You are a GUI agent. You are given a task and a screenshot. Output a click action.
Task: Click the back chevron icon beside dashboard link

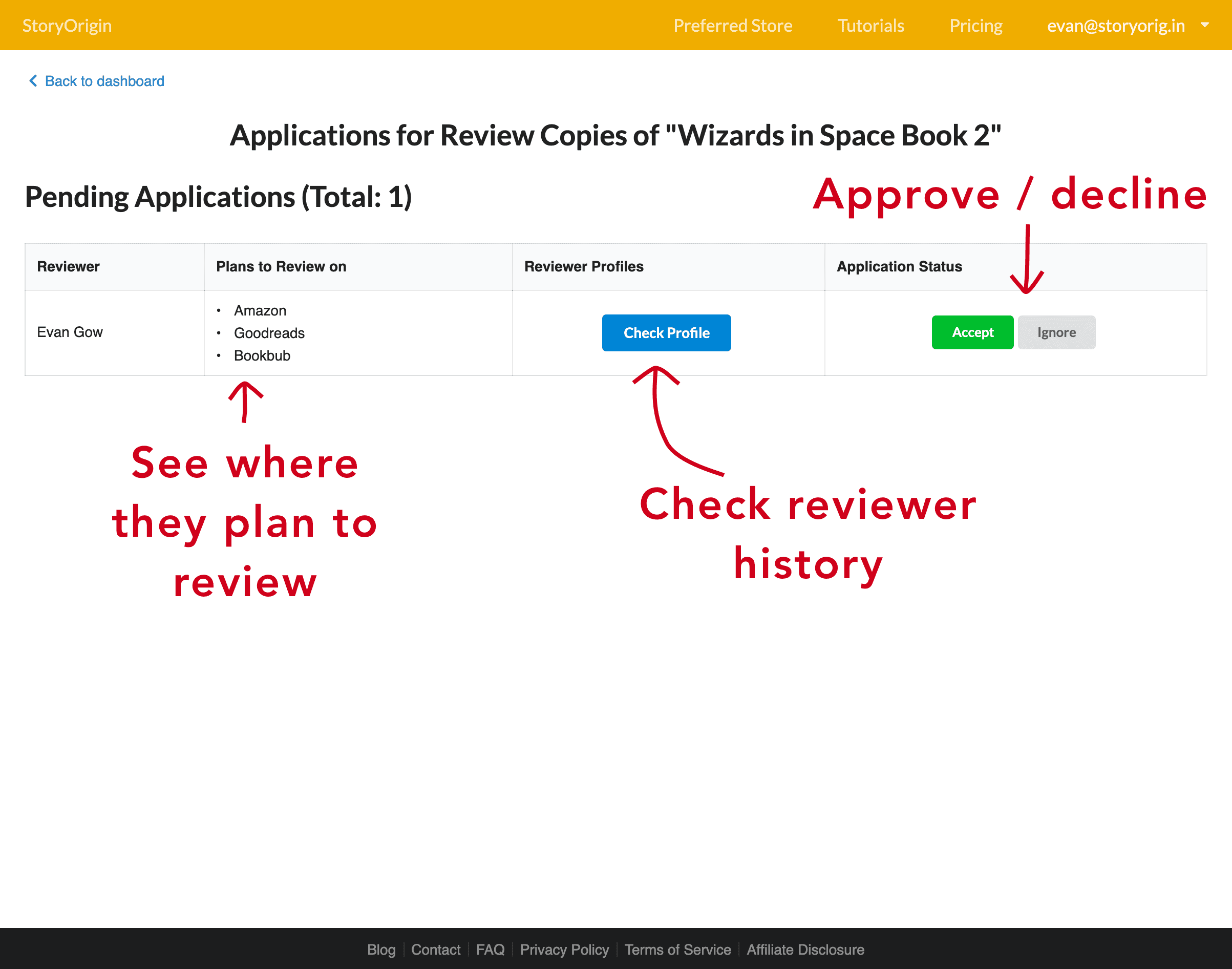[x=33, y=81]
